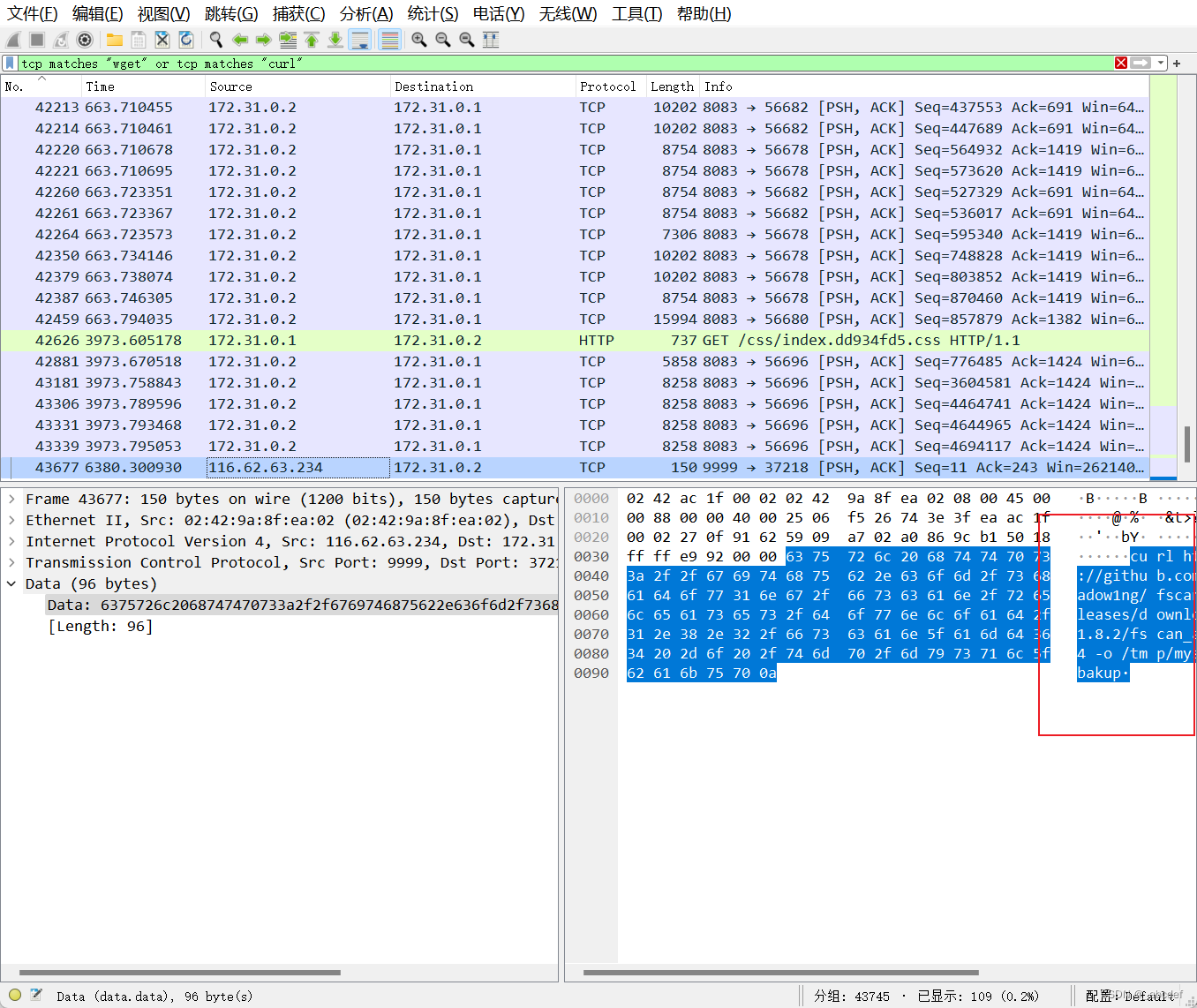Click in the display filter text field

tap(565, 63)
